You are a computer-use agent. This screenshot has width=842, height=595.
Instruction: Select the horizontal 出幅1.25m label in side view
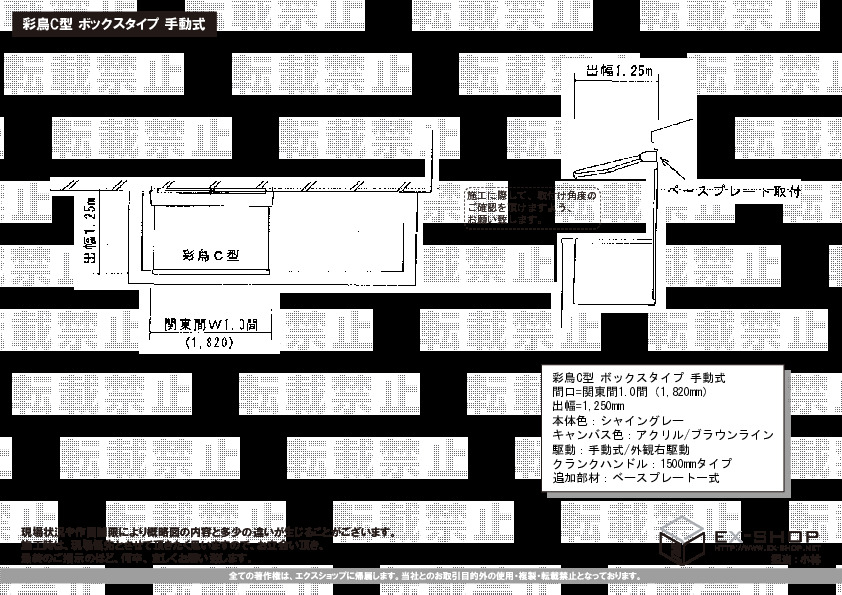pyautogui.click(x=619, y=70)
